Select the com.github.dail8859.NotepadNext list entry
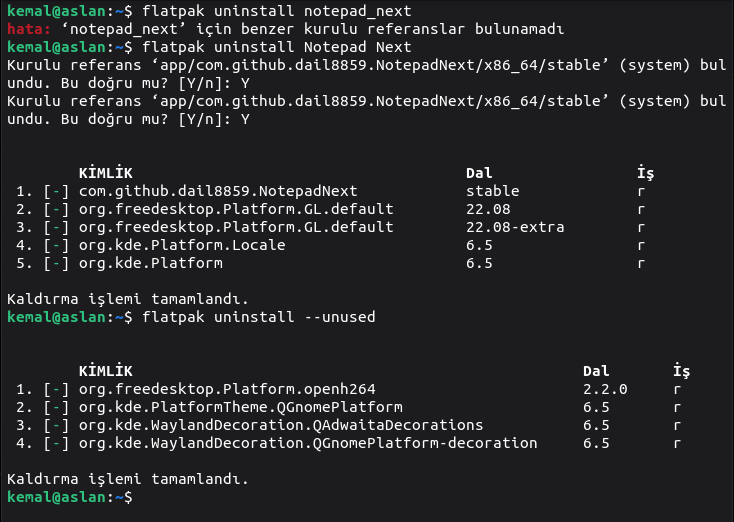Screen dimensions: 734x522 218,191
